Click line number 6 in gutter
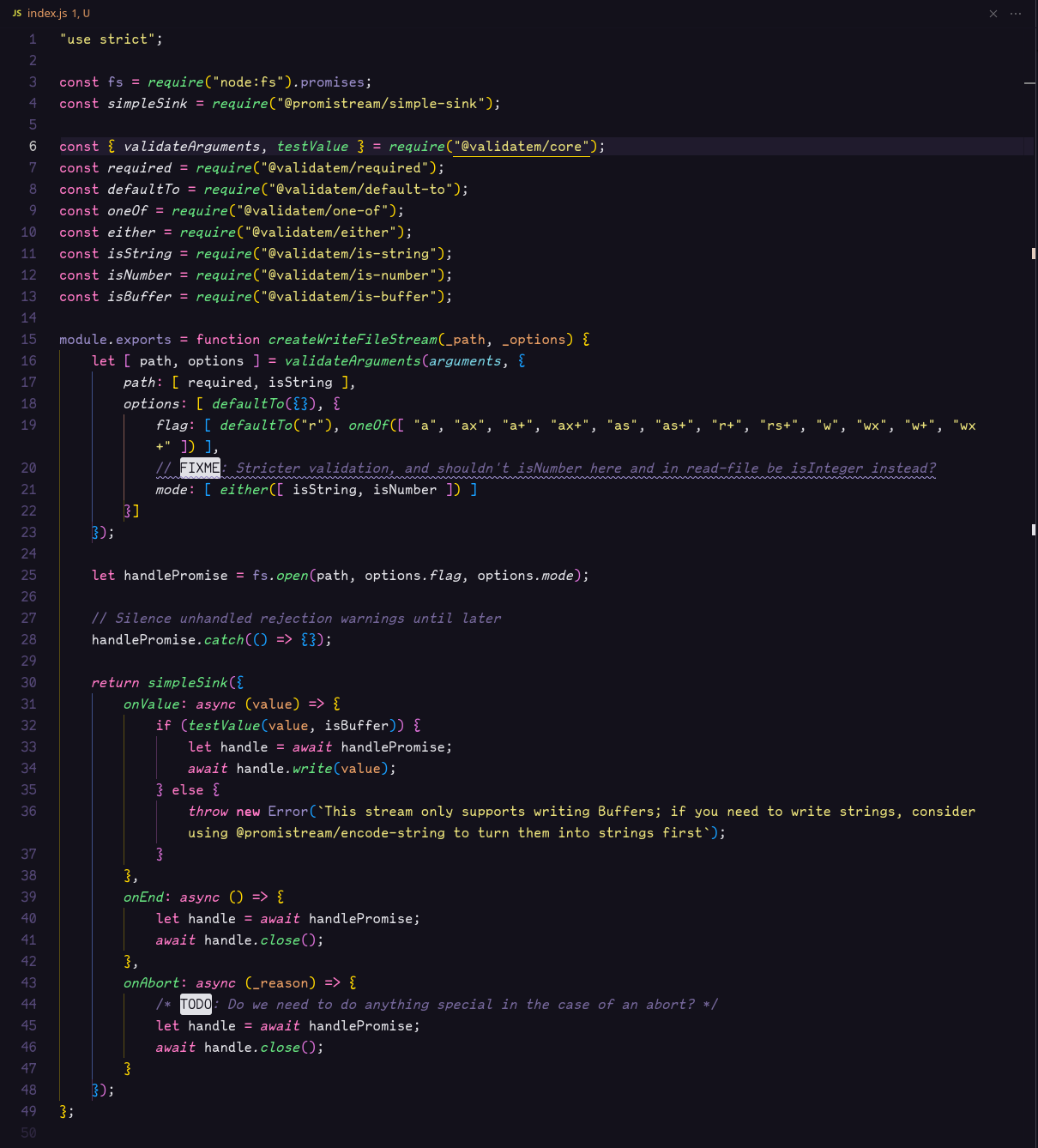1038x1148 pixels. (33, 146)
